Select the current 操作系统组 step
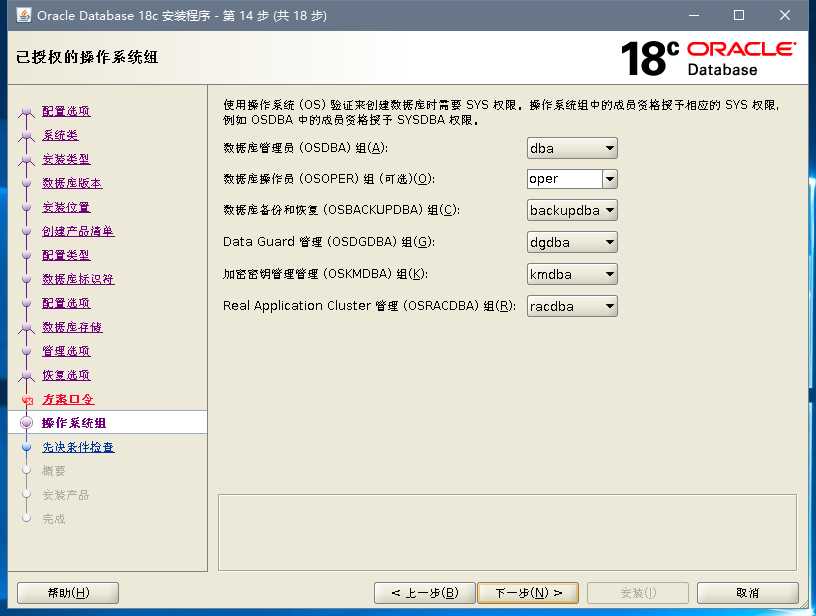816x616 pixels. click(74, 423)
